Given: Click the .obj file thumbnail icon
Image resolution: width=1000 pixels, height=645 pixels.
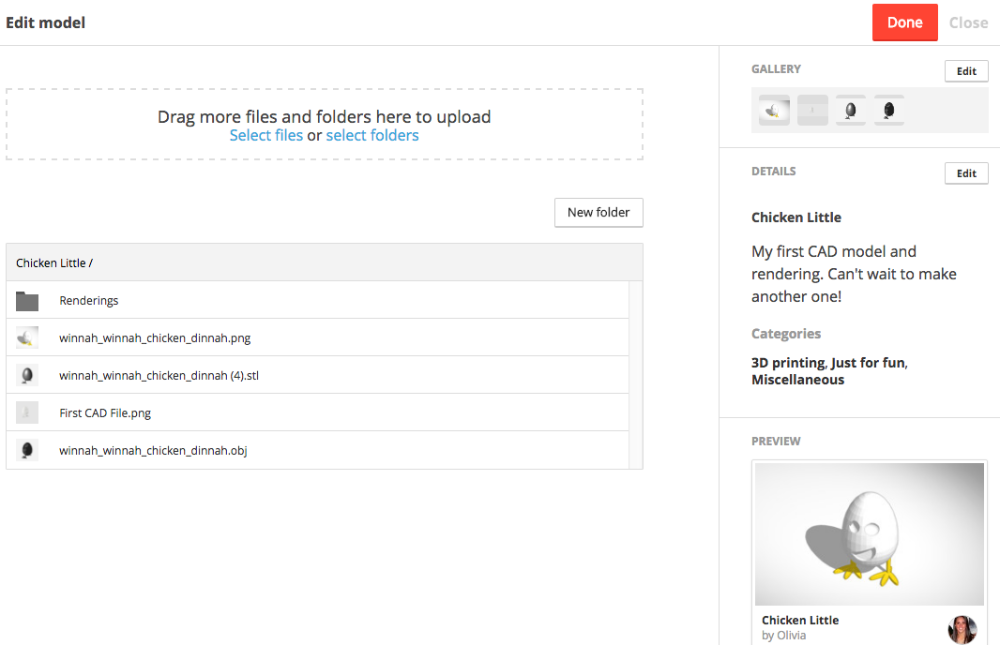Looking at the screenshot, I should [x=27, y=451].
